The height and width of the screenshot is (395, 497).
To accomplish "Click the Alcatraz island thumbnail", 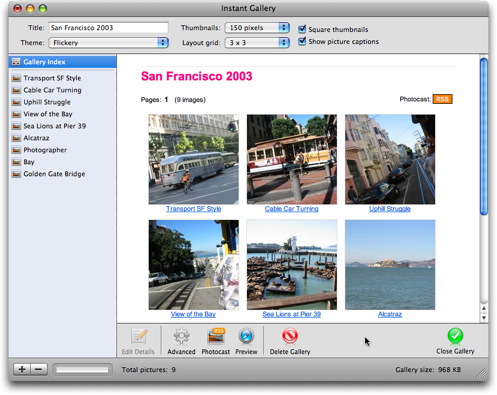I will [x=390, y=265].
